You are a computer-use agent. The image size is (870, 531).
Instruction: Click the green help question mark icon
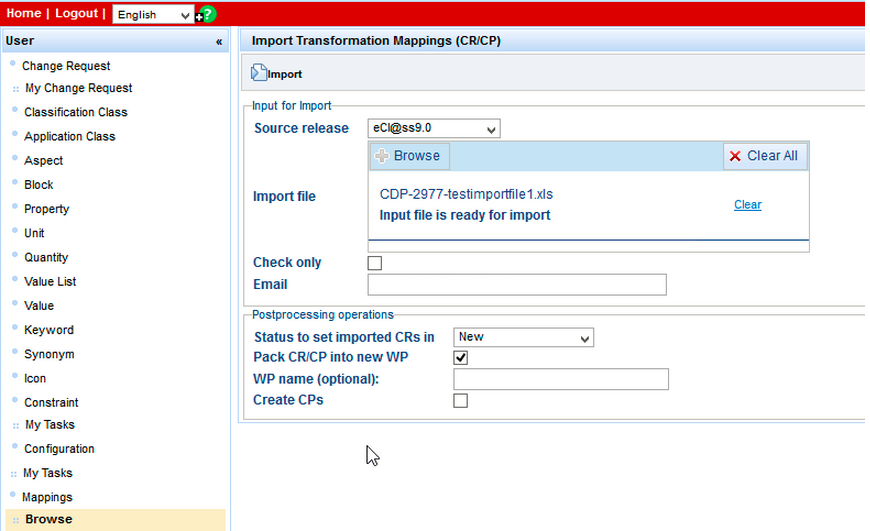208,14
